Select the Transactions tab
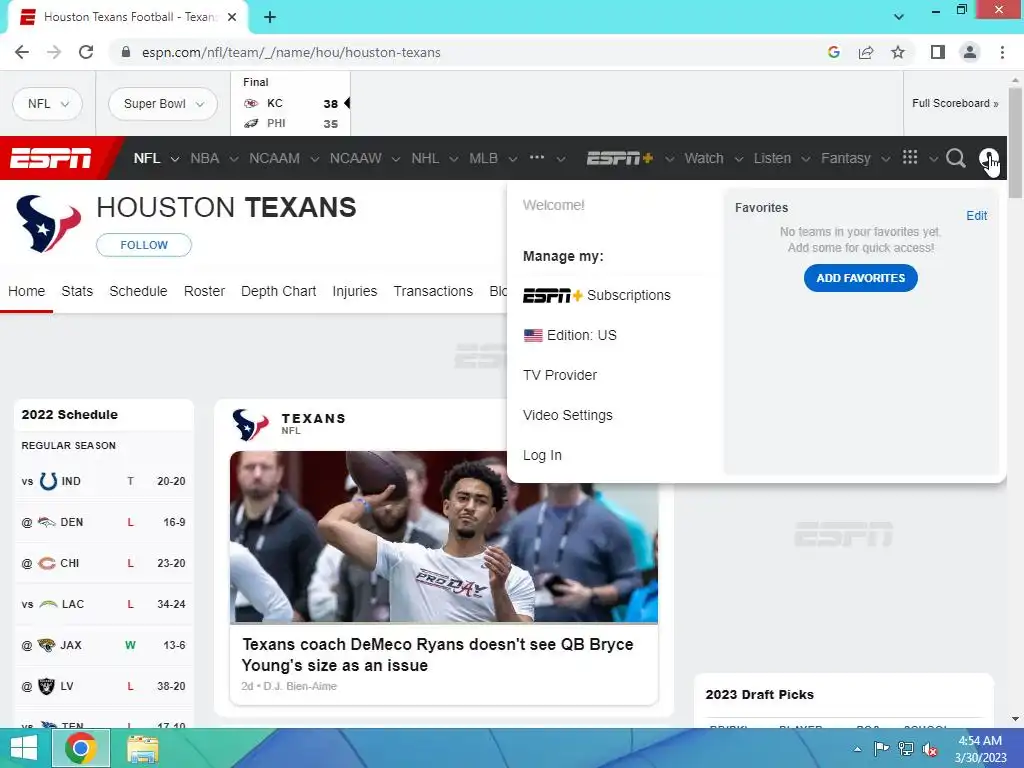1024x768 pixels. 433,291
